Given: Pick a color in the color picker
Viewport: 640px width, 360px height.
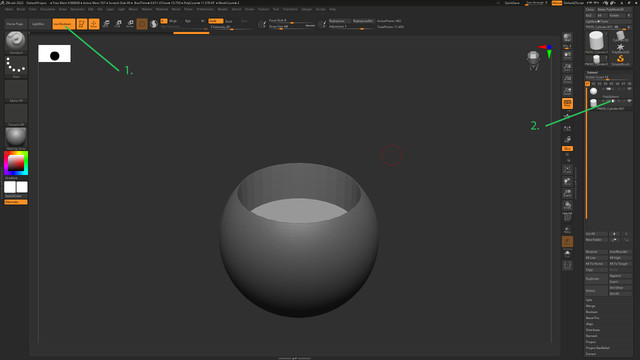Looking at the screenshot, I should click(16, 163).
